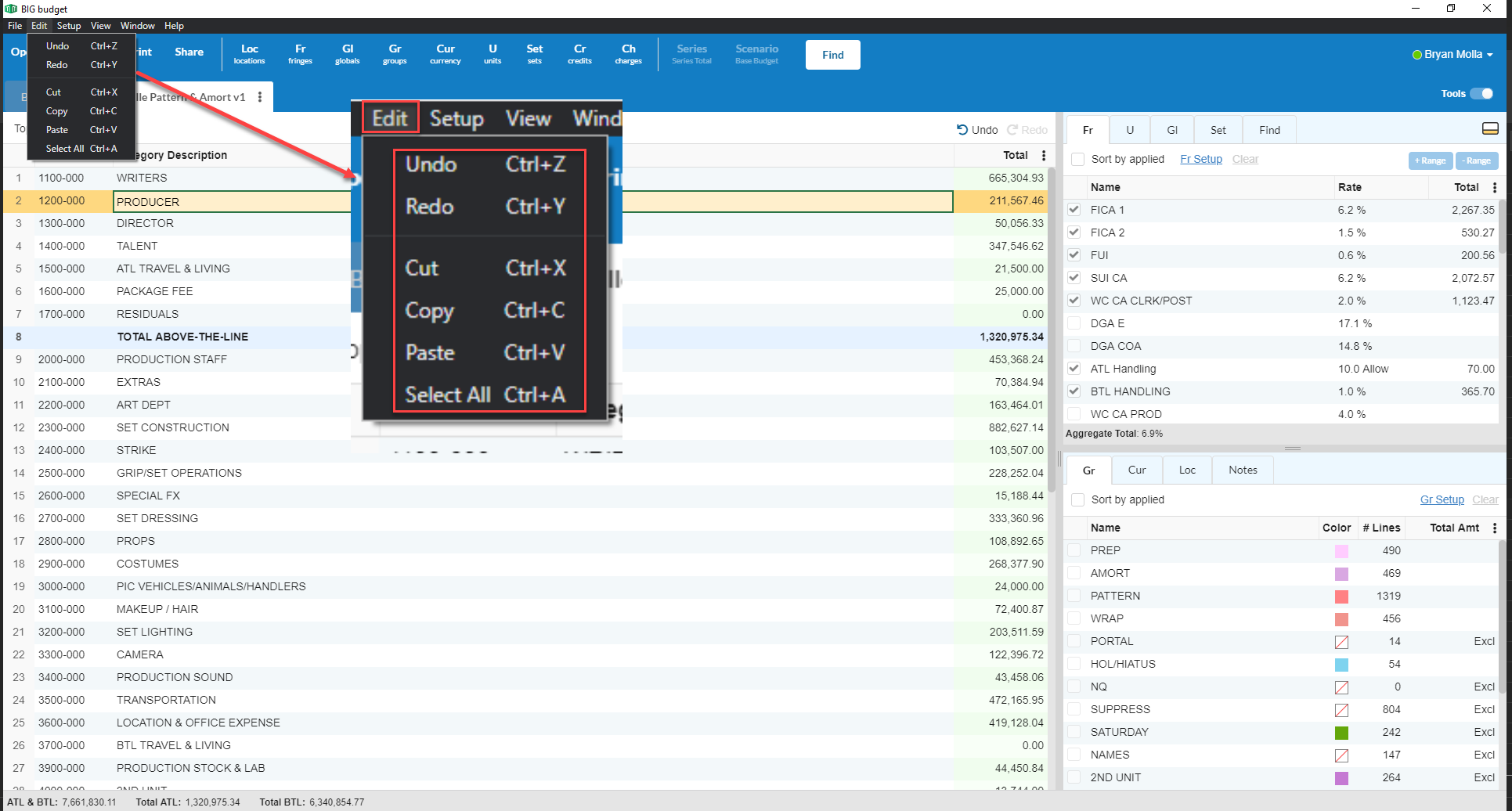Viewport: 1512px width, 811px height.
Task: Click Clear link in groups panel
Action: (x=1485, y=499)
